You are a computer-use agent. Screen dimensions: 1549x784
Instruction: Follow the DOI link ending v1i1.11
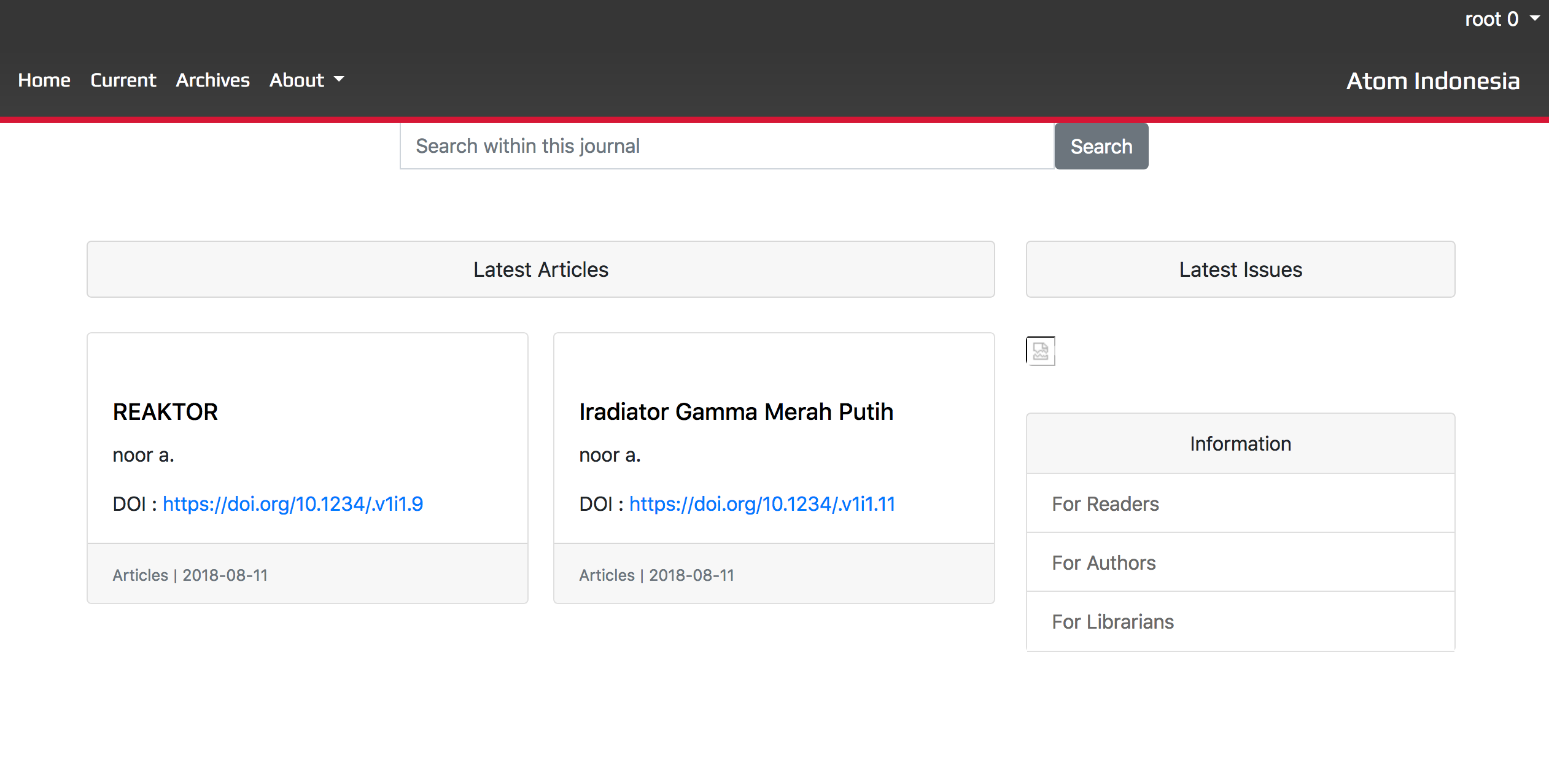click(761, 504)
